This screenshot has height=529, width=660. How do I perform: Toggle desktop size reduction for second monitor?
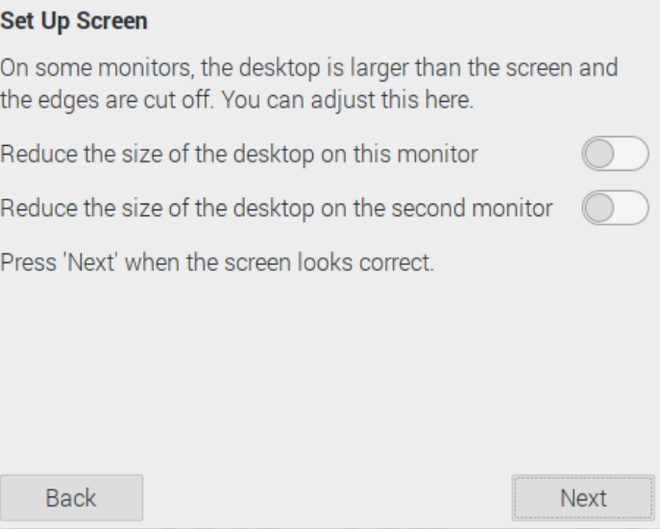[x=615, y=209]
